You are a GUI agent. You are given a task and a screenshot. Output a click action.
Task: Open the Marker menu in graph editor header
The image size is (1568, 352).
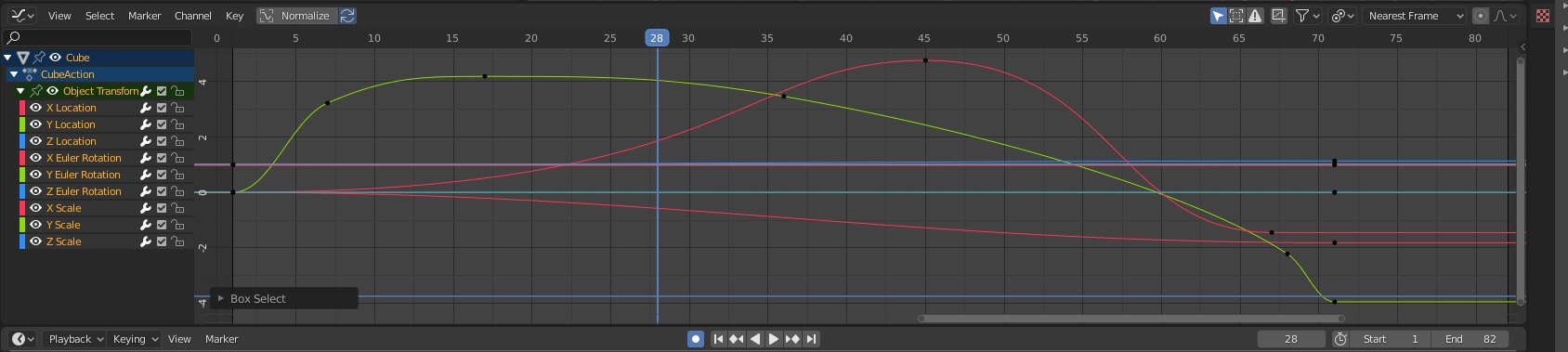coord(144,16)
